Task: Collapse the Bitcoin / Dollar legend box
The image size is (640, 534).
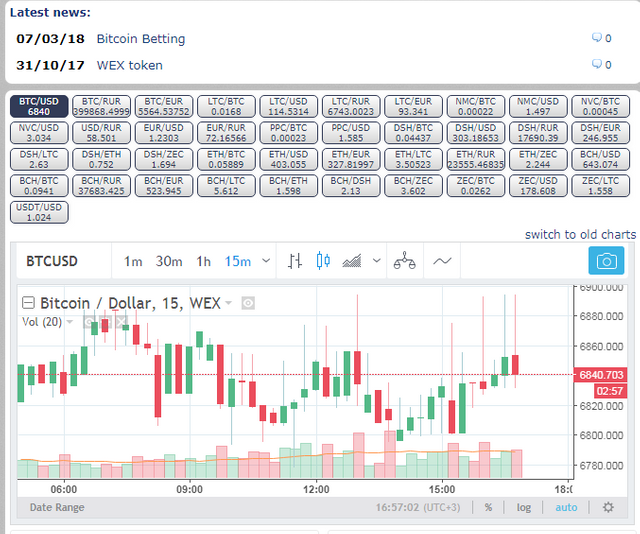Action: point(28,303)
